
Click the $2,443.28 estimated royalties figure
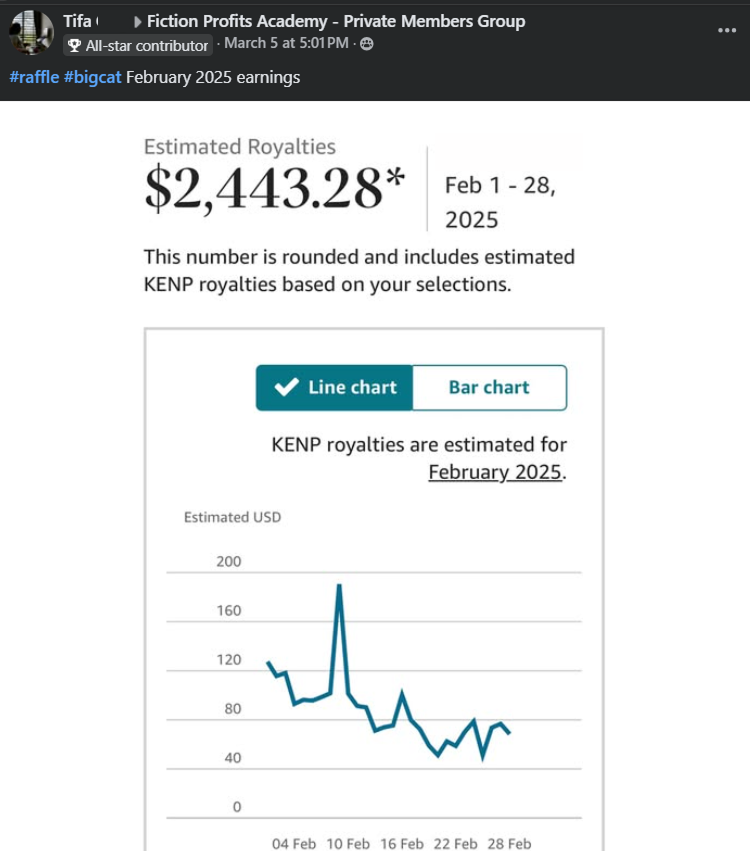point(263,189)
